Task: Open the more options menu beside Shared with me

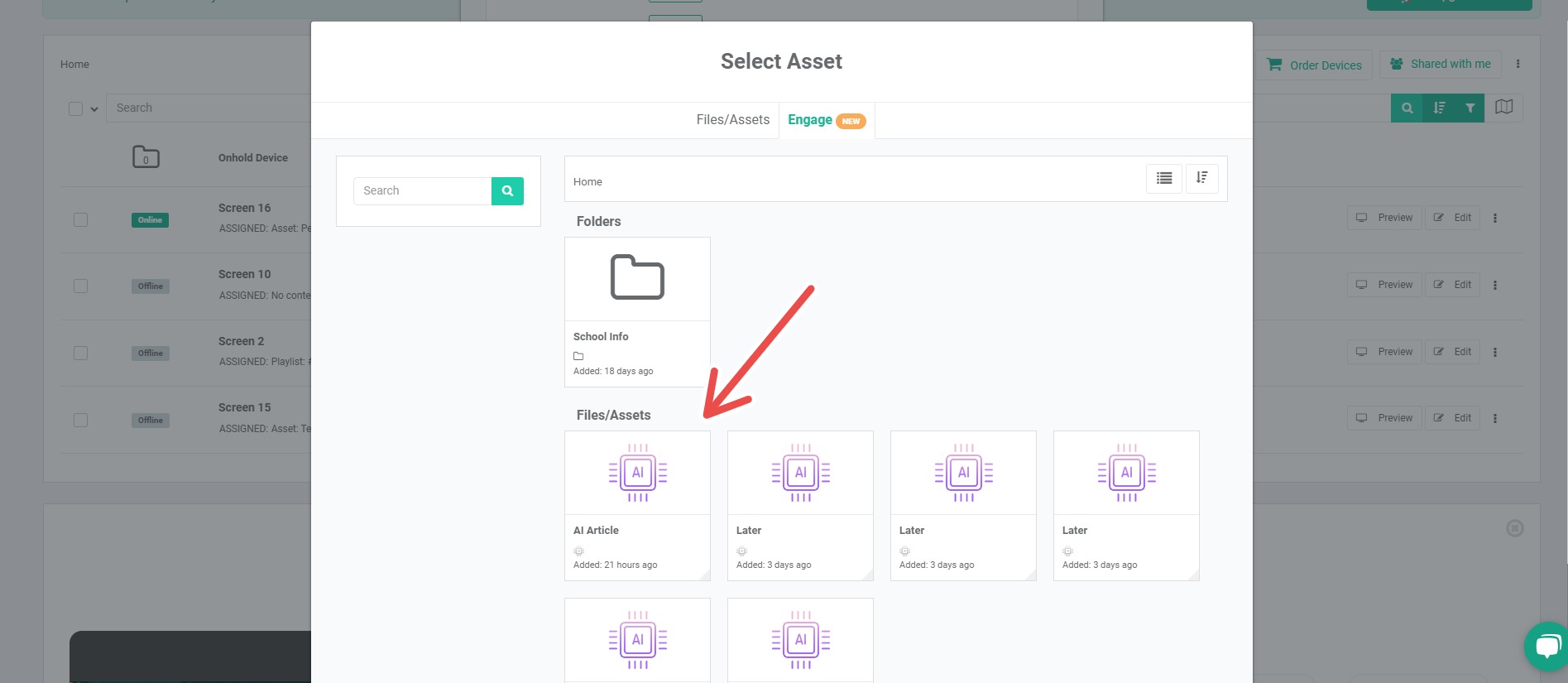Action: point(1518,64)
